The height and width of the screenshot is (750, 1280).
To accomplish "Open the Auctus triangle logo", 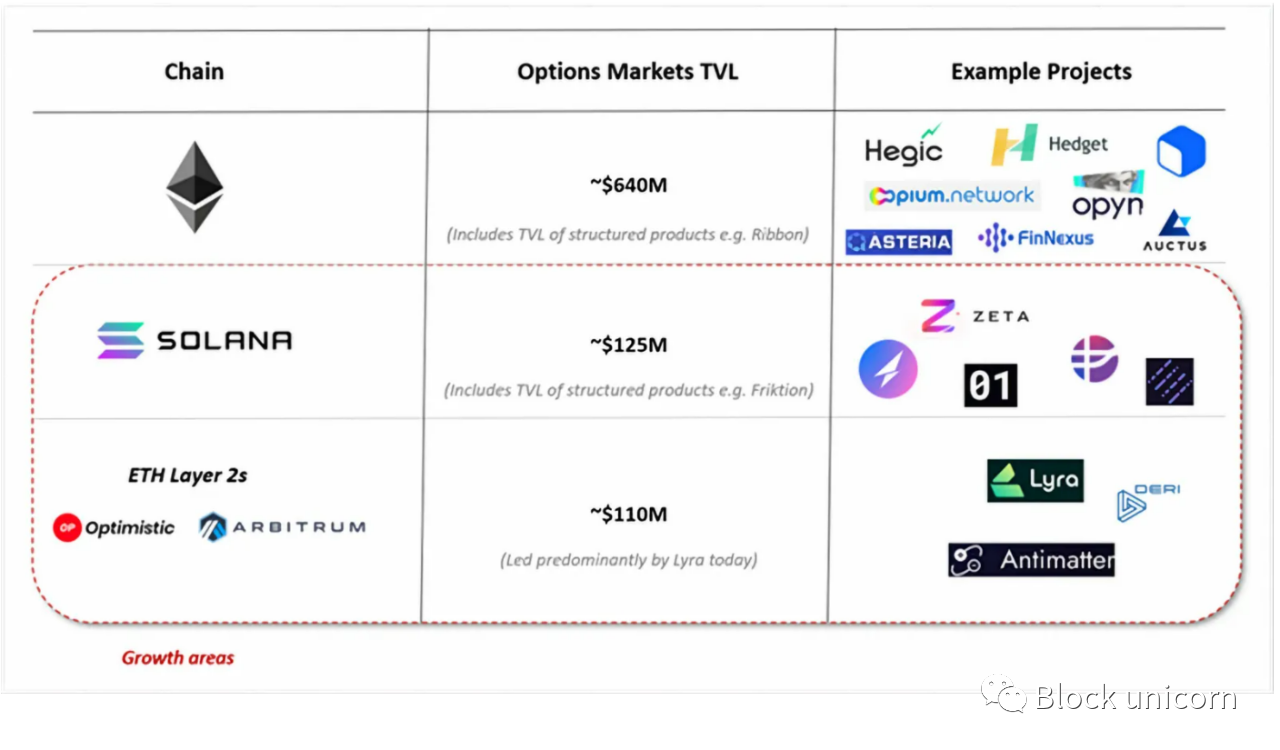I will point(1175,231).
